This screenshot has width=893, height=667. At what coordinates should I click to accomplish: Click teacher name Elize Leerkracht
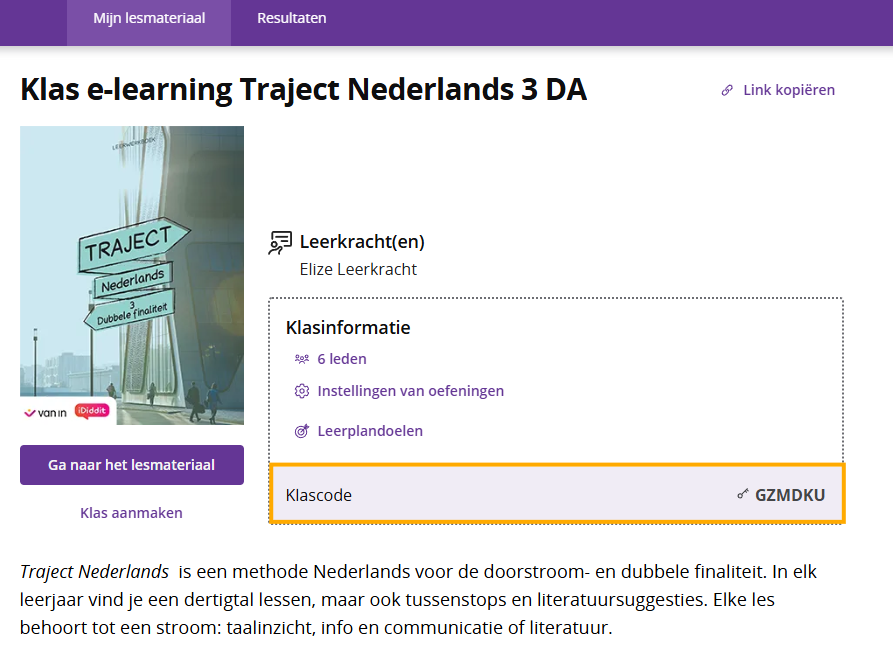[x=358, y=269]
